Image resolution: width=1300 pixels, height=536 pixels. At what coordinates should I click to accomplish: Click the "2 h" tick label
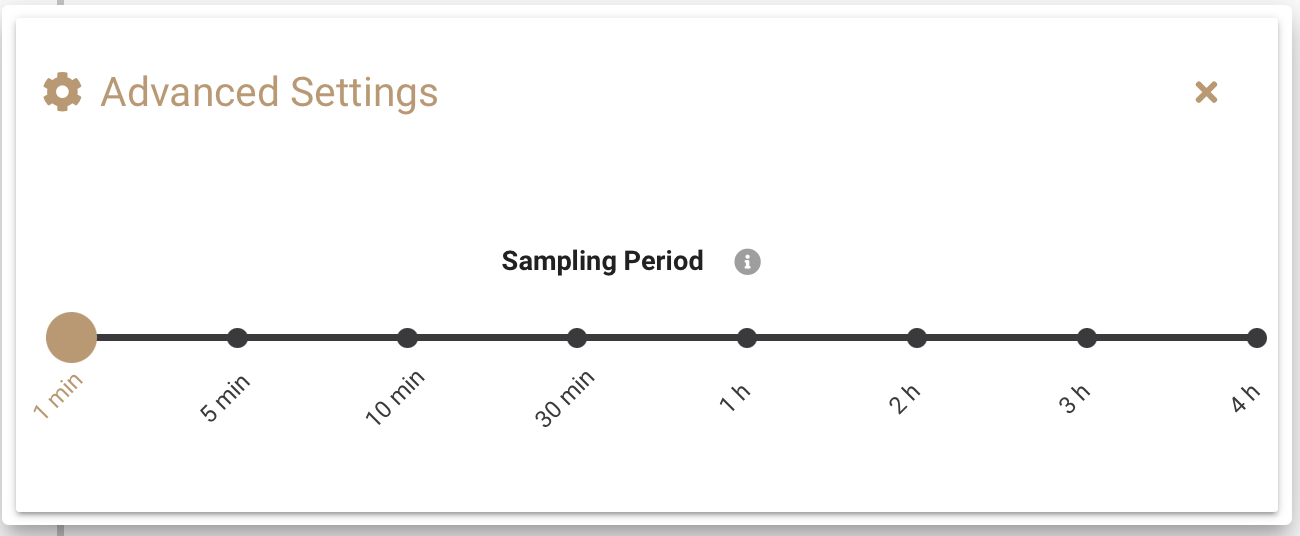pyautogui.click(x=904, y=397)
